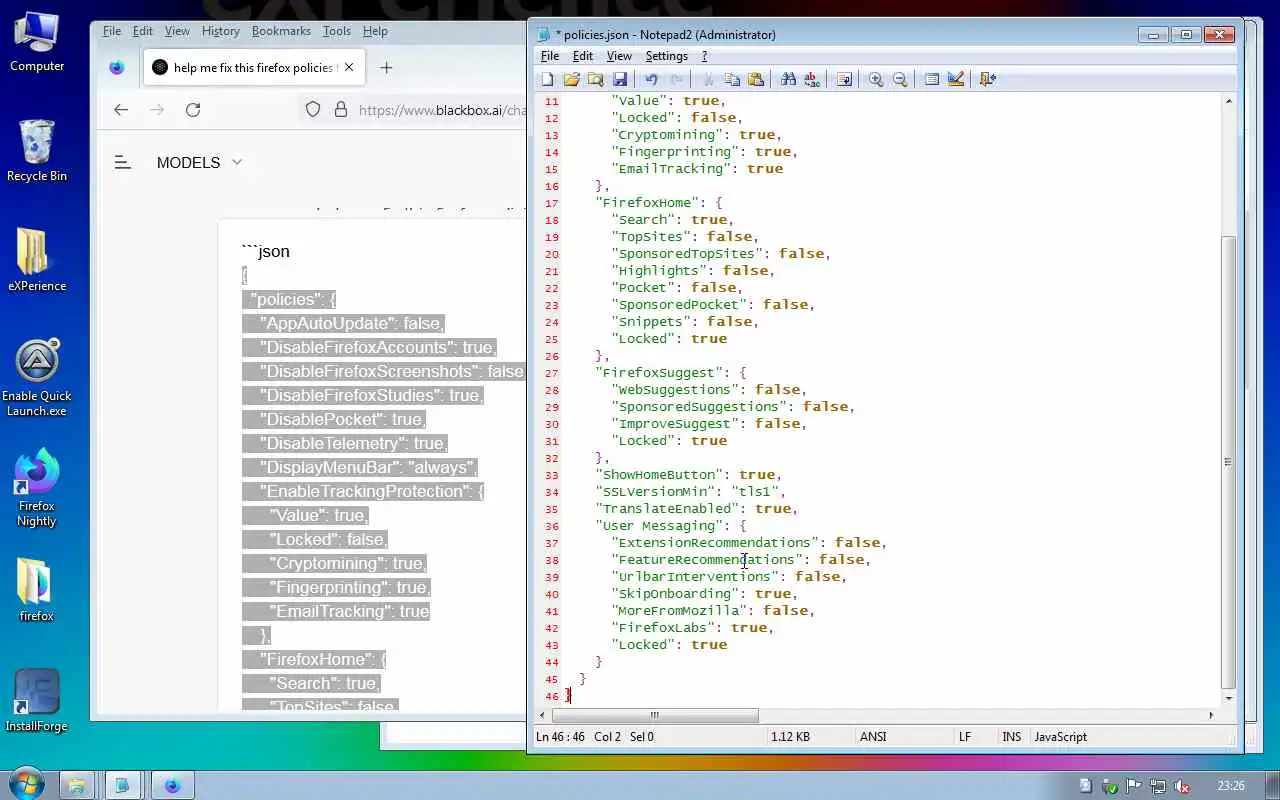The width and height of the screenshot is (1280, 800).
Task: Click the Notepad2 horizontal scrollbar thumb
Action: [x=655, y=715]
